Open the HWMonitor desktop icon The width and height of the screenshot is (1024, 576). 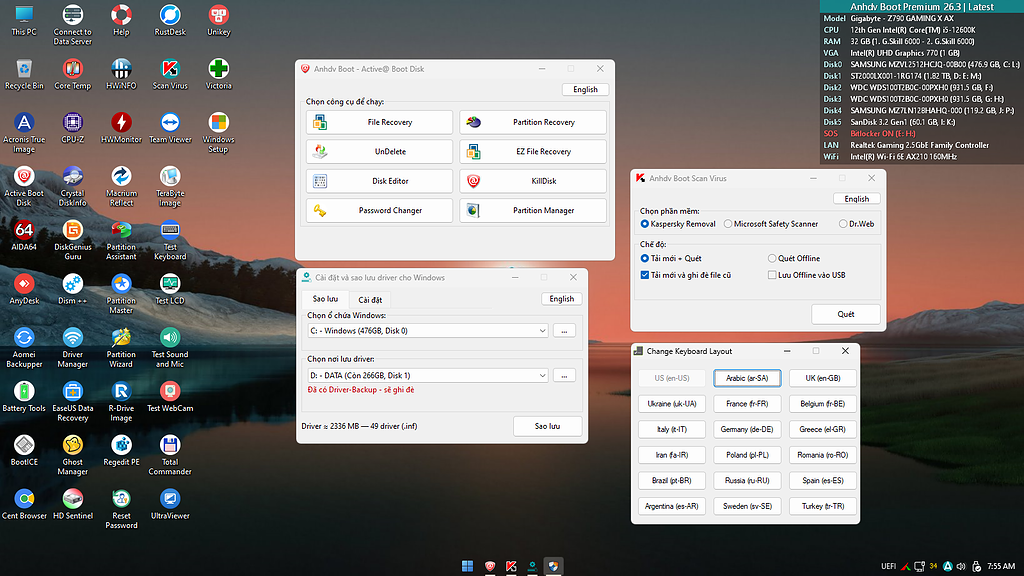click(x=121, y=127)
